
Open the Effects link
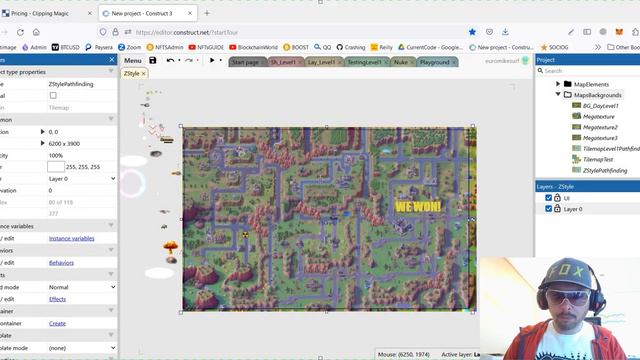click(x=57, y=299)
